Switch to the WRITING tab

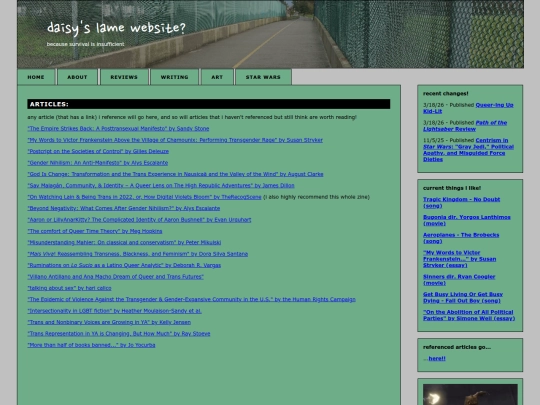tap(175, 77)
